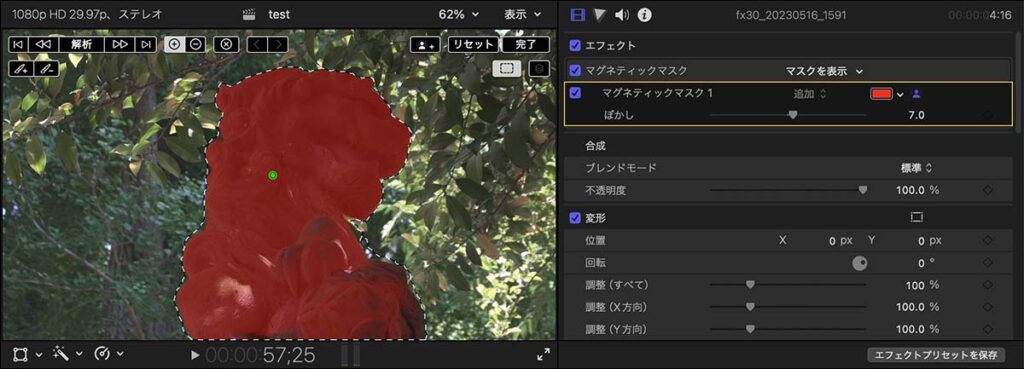Click the transform on-screen controls rectangle icon
Image resolution: width=1024 pixels, height=369 pixels.
(916, 217)
